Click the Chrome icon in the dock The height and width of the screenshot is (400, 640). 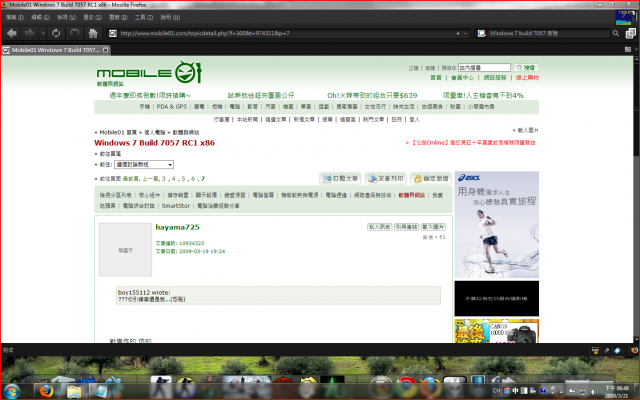[406, 385]
